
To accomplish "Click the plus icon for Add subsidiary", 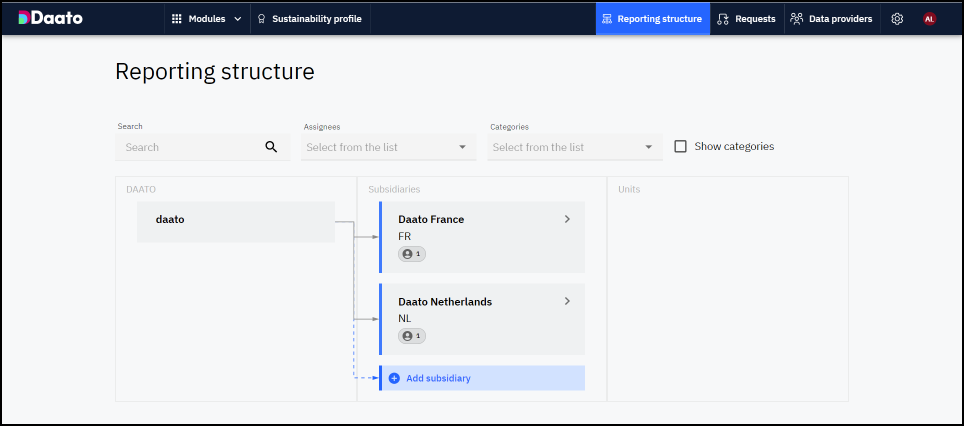I will (x=394, y=378).
